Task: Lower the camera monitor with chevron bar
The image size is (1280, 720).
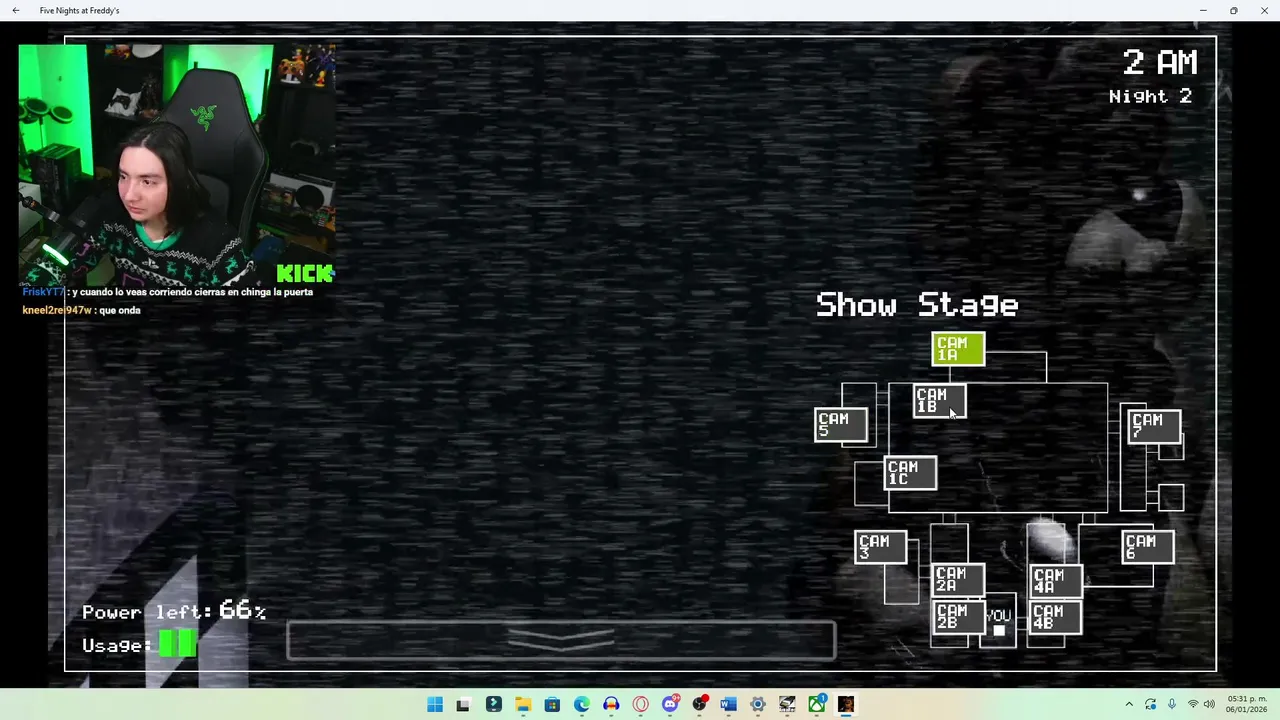Action: (561, 641)
